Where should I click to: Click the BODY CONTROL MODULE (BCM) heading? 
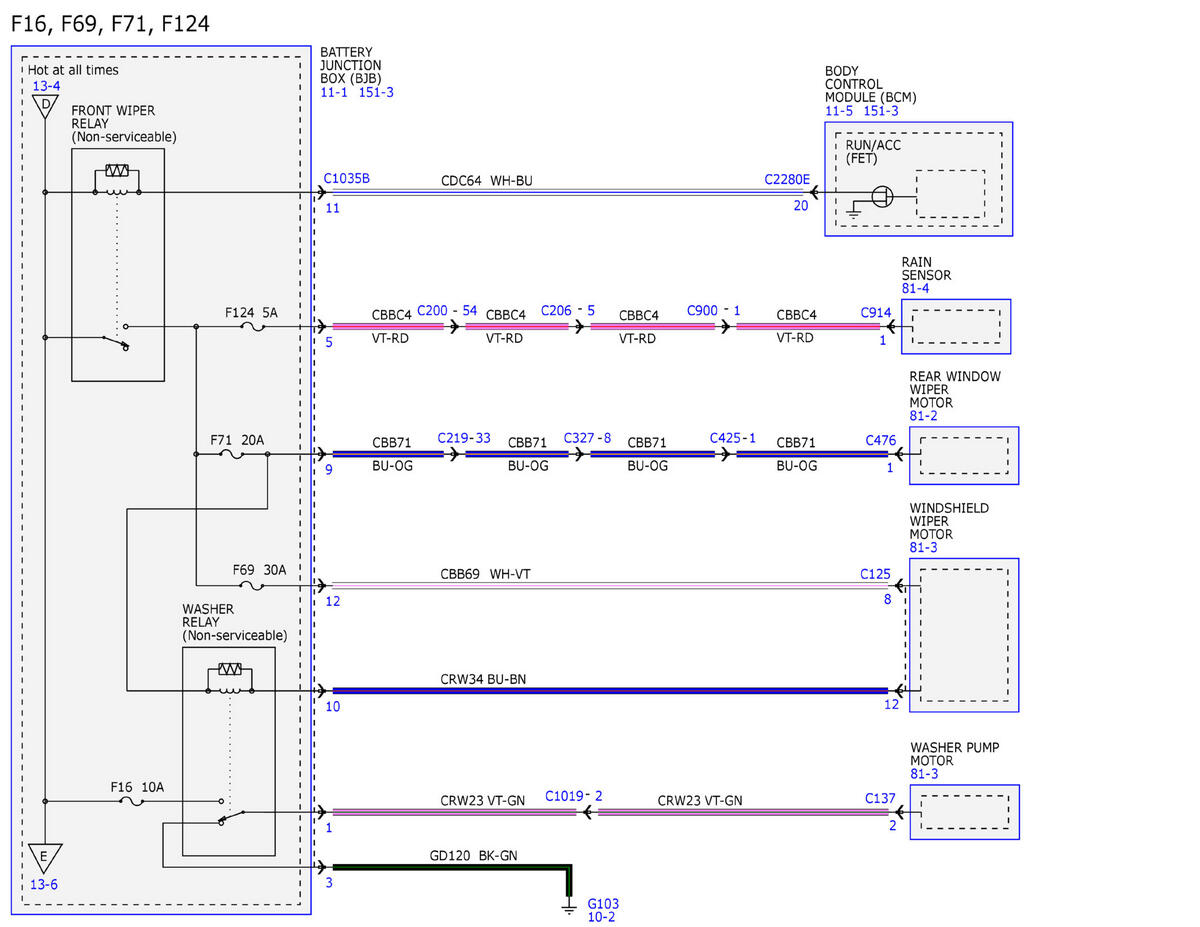coord(871,85)
